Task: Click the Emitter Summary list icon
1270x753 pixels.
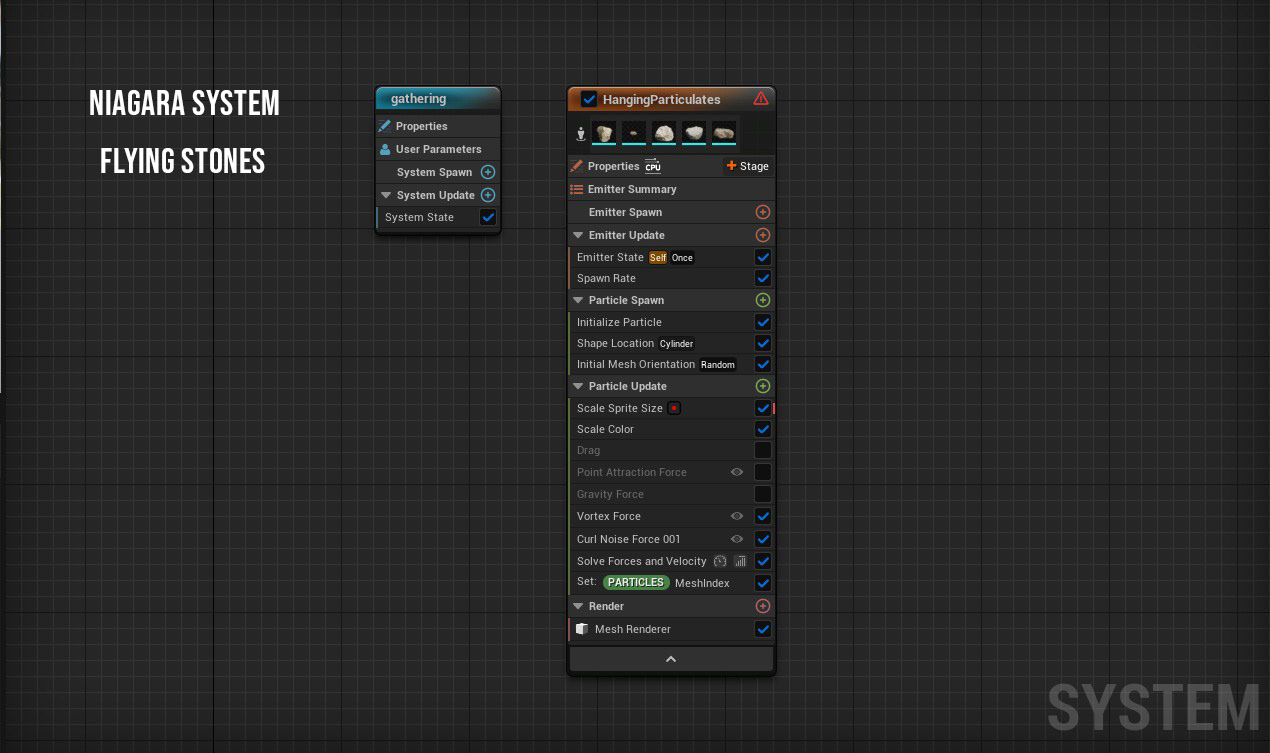Action: pos(577,189)
